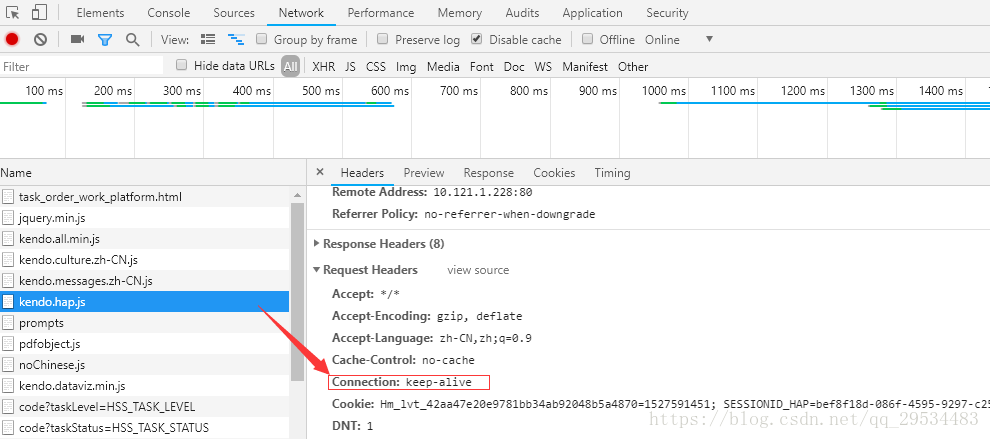Filter requests by Font
The image size is (990, 439).
[482, 66]
